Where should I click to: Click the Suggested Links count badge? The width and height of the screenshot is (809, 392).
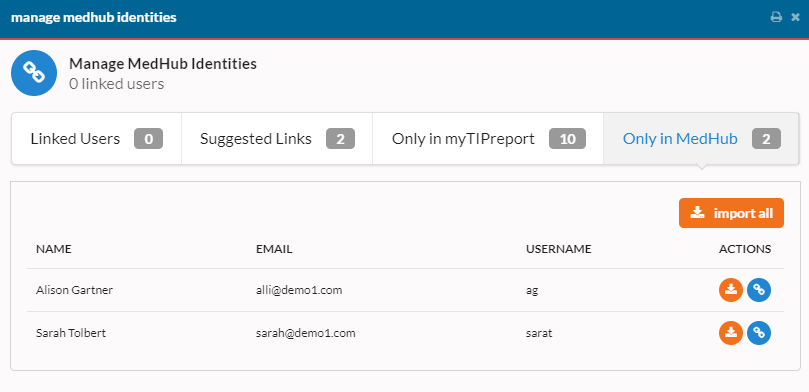(341, 139)
